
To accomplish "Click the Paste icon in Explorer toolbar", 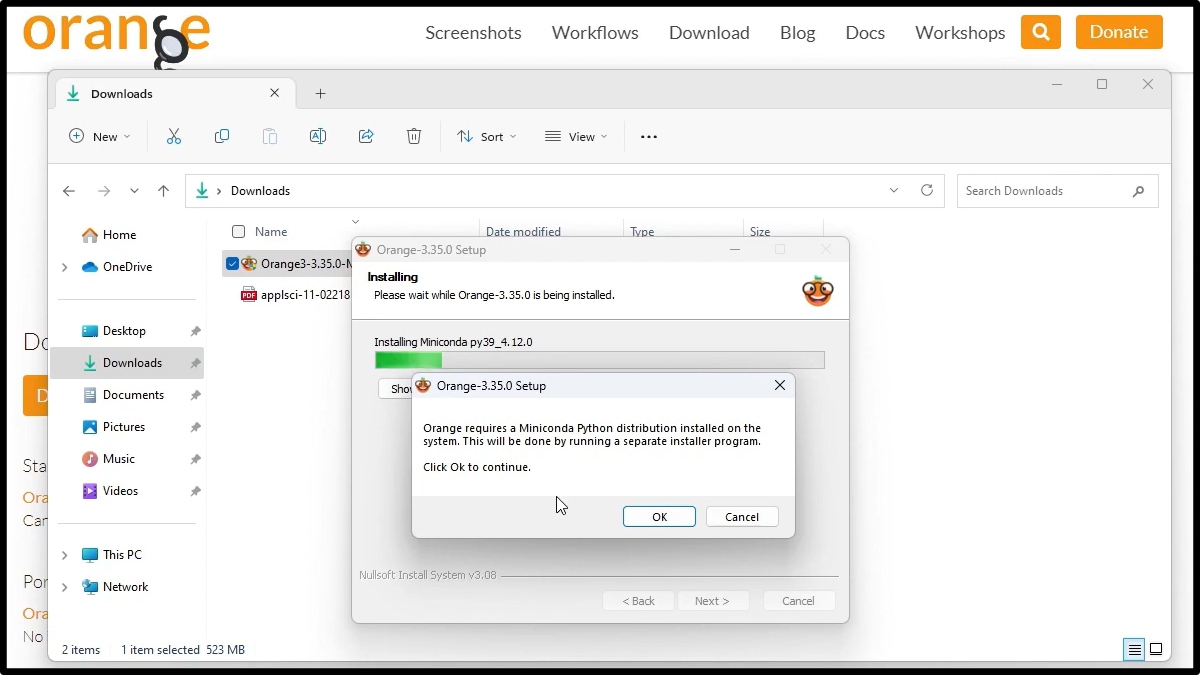I will (x=270, y=137).
